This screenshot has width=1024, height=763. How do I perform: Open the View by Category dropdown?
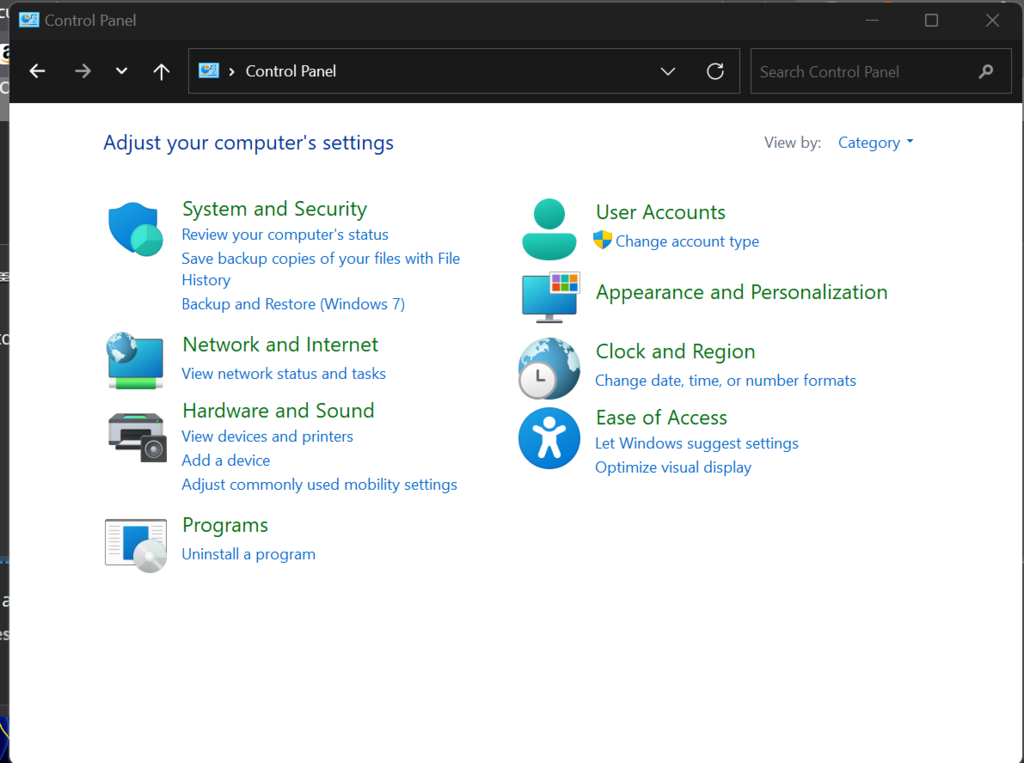(875, 142)
